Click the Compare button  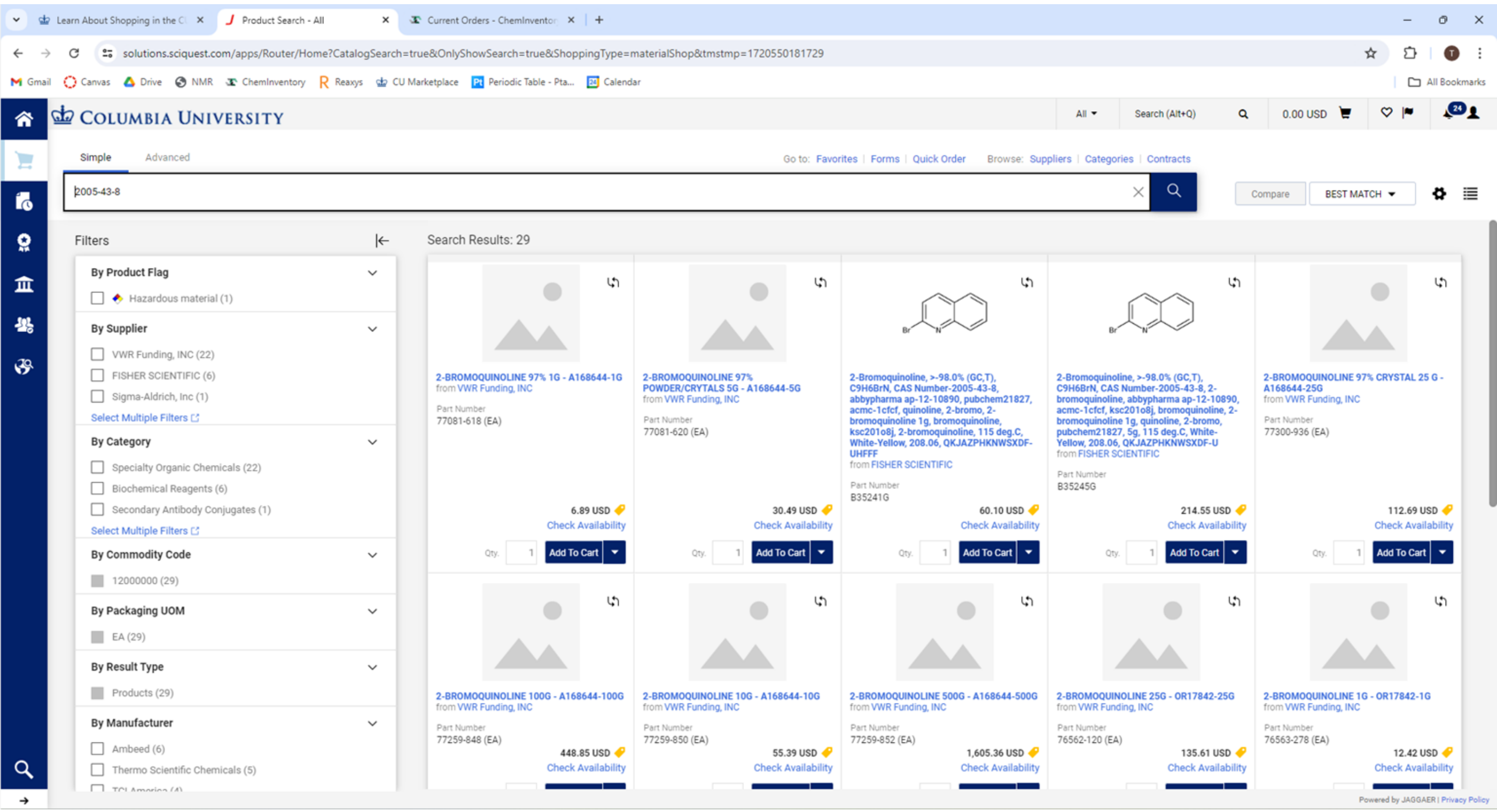1270,193
